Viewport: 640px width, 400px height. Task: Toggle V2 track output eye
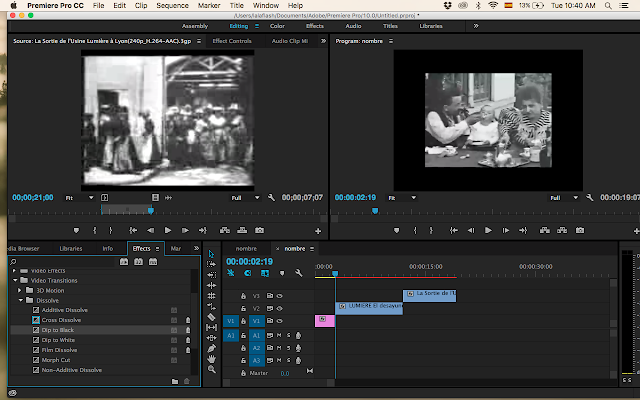pyautogui.click(x=280, y=309)
